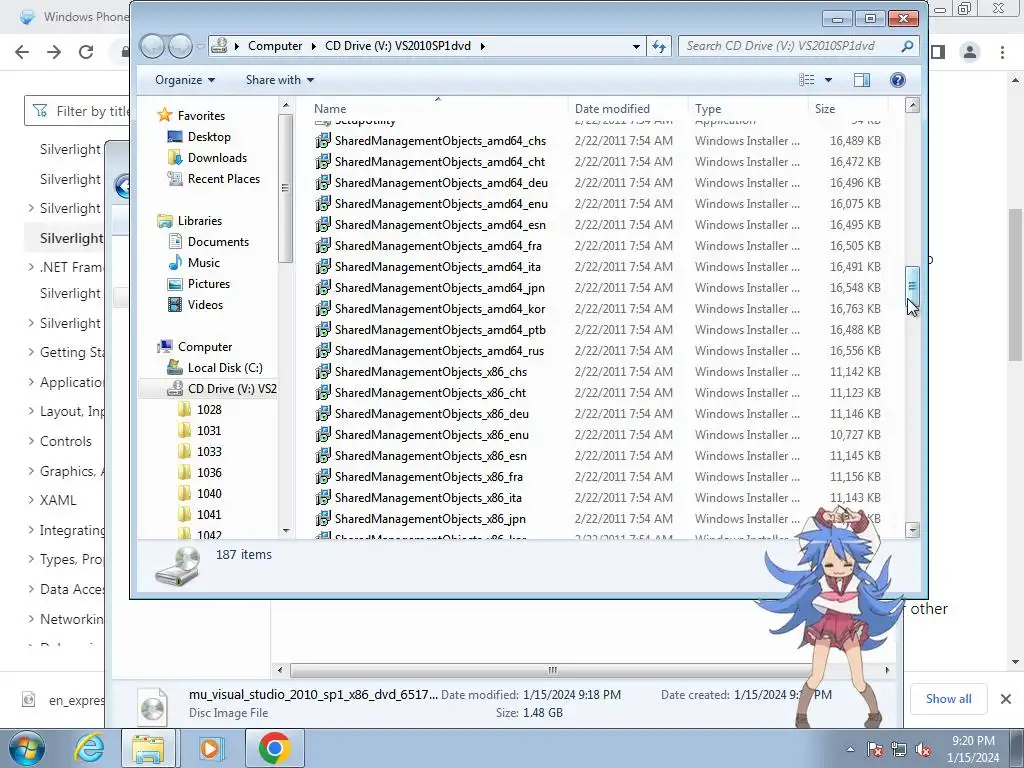
Task: Toggle the preview pane button
Action: pos(862,80)
